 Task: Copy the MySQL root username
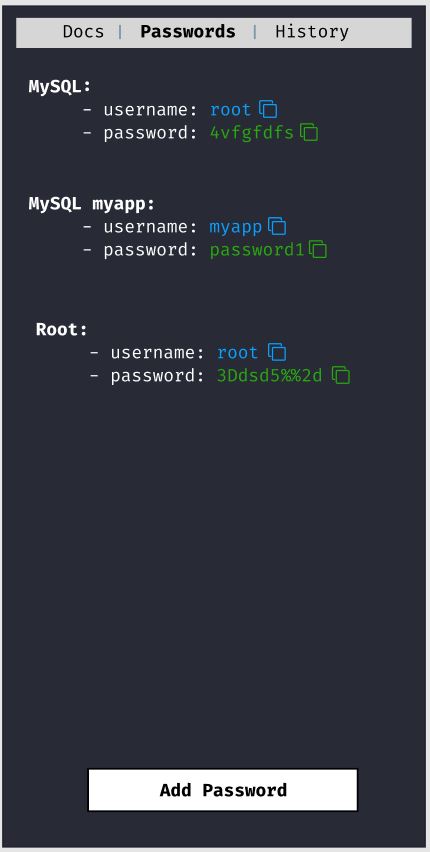pyautogui.click(x=268, y=110)
